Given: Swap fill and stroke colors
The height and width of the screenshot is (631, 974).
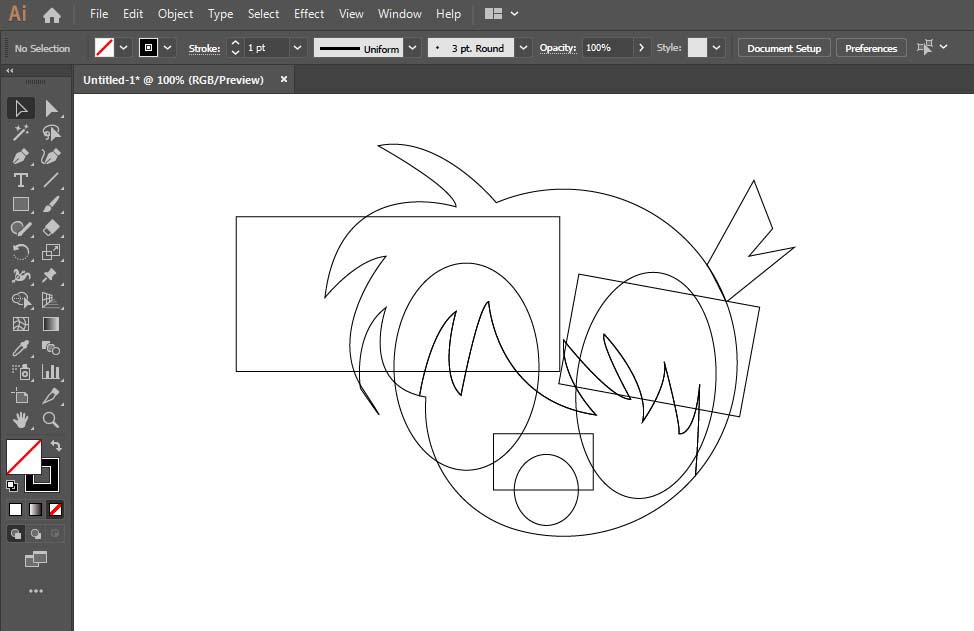Looking at the screenshot, I should point(56,445).
